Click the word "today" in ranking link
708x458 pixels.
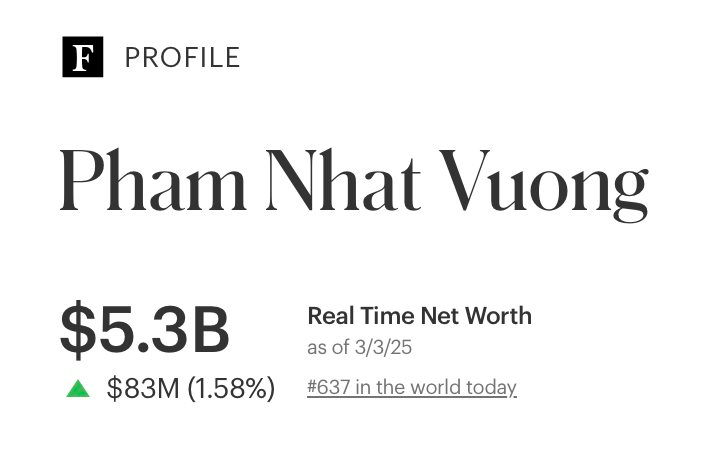[493, 387]
